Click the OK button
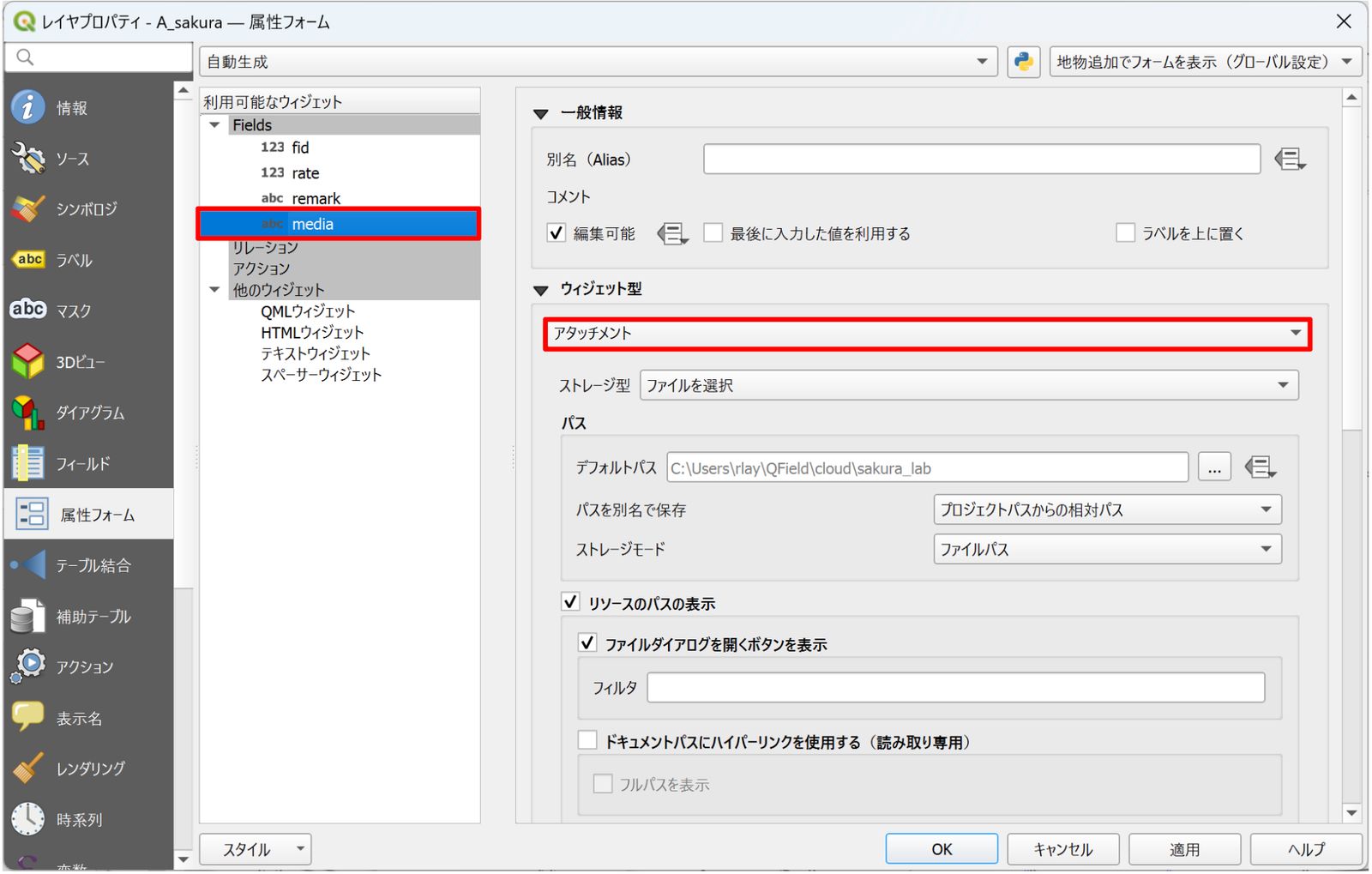The width and height of the screenshot is (1372, 874). [942, 849]
